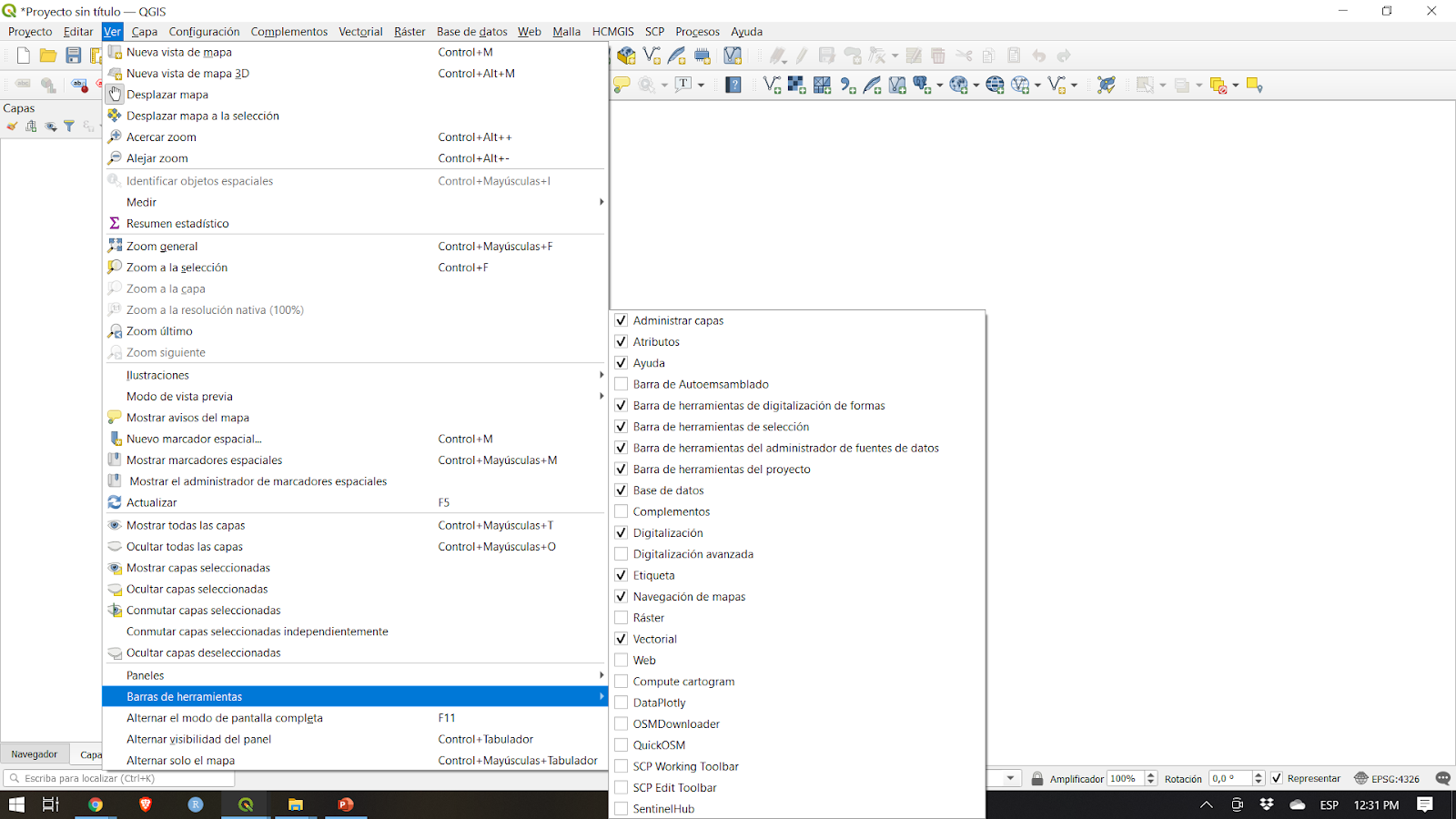Click the Escriba para localizar search field

pos(118,778)
